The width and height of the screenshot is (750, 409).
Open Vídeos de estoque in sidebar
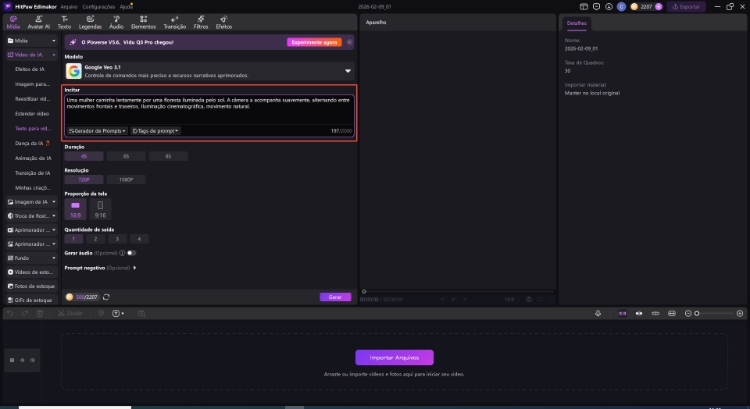pos(32,272)
